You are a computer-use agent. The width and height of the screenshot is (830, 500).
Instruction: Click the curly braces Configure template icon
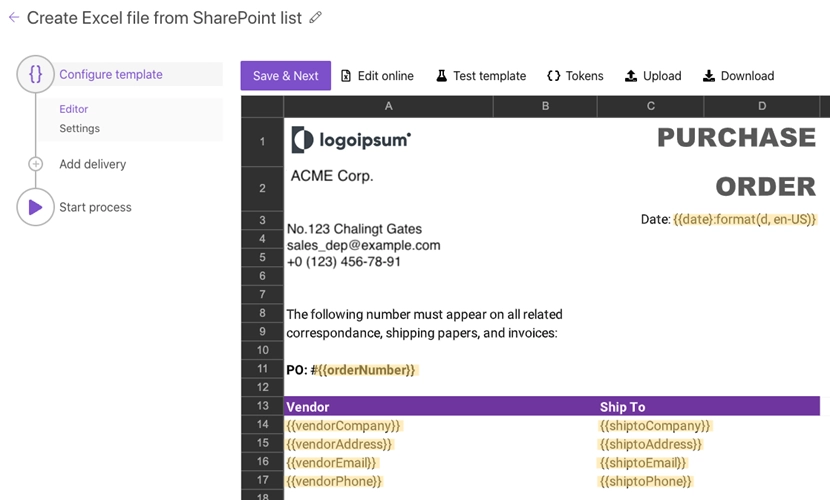35,75
